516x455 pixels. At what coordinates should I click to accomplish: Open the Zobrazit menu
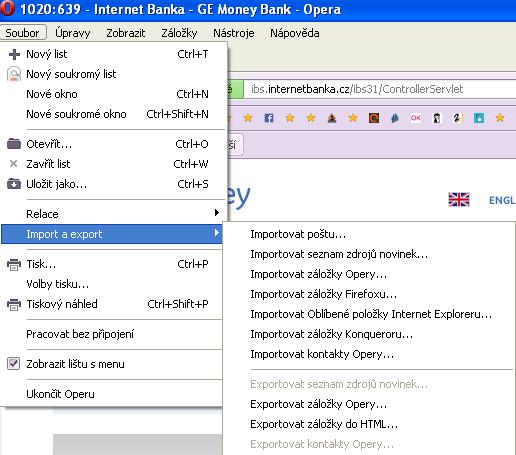[126, 33]
